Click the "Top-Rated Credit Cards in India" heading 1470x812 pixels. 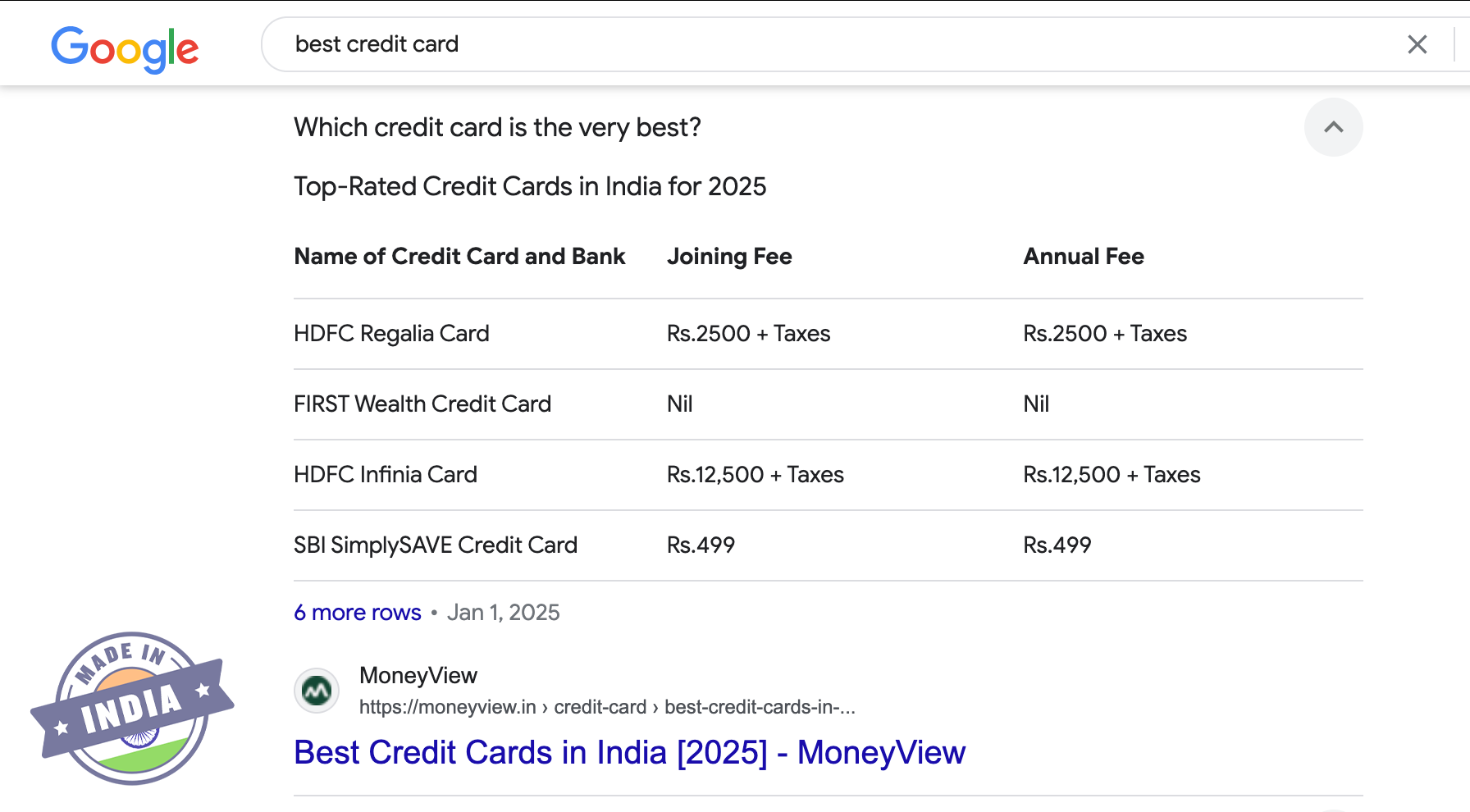(x=530, y=187)
